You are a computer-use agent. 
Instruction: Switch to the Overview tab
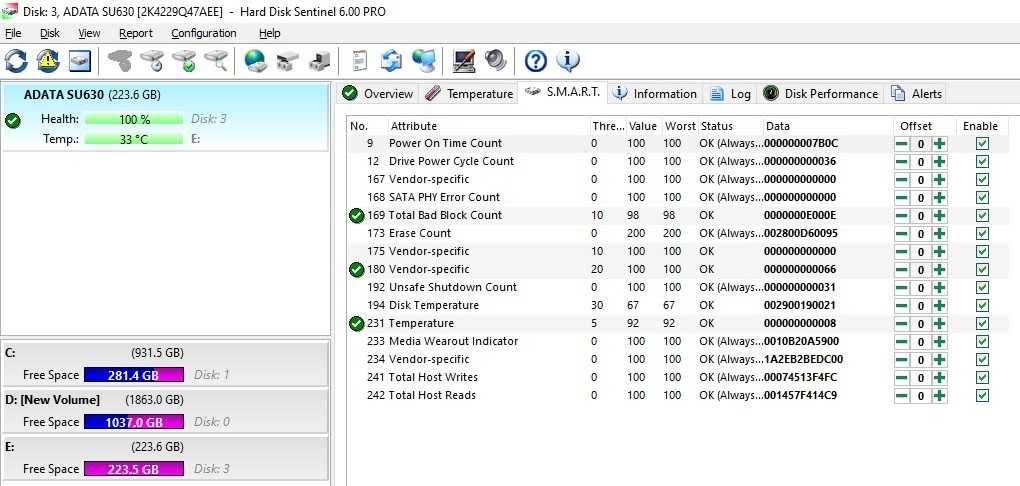tap(377, 94)
